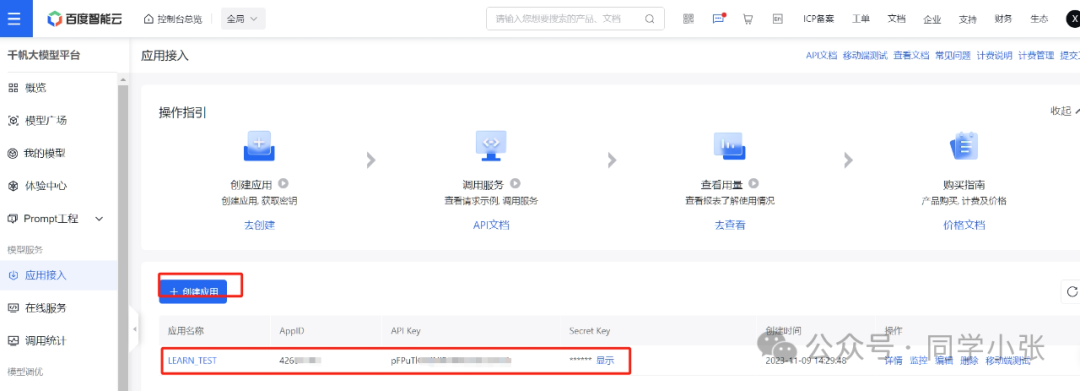Click the 2023-11-09 creation time cell
Image resolution: width=1080 pixels, height=391 pixels.
point(806,361)
